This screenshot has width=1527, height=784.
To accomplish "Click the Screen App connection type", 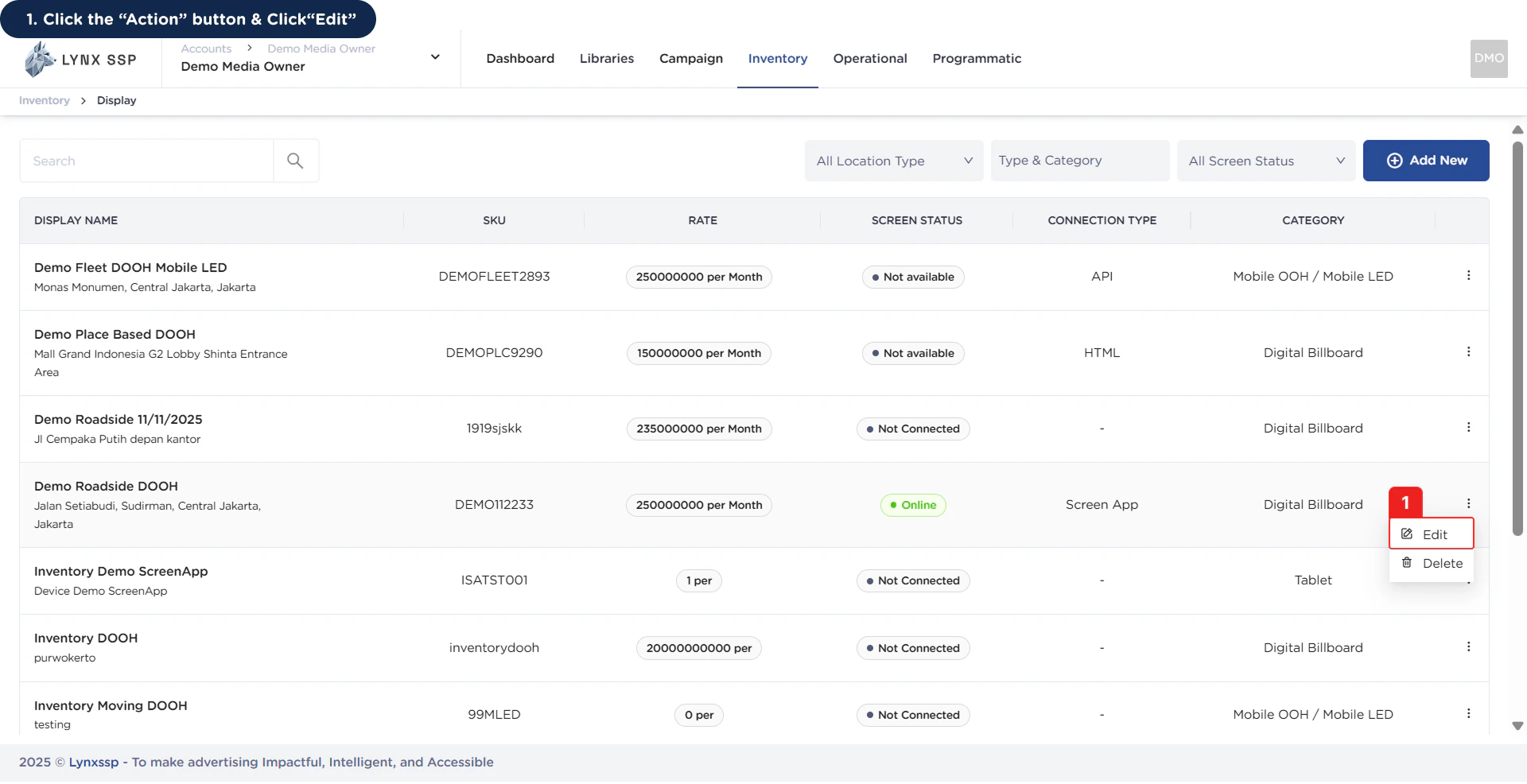I will coord(1102,505).
